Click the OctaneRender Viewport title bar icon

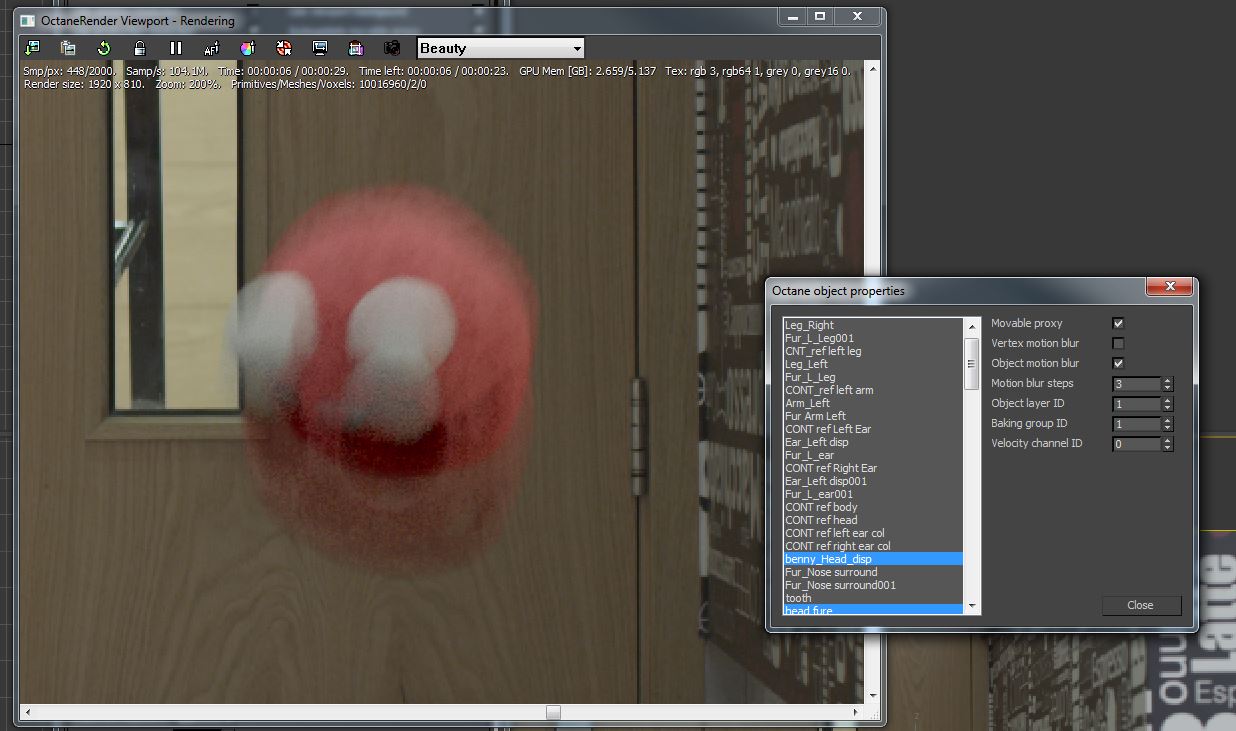[x=27, y=19]
